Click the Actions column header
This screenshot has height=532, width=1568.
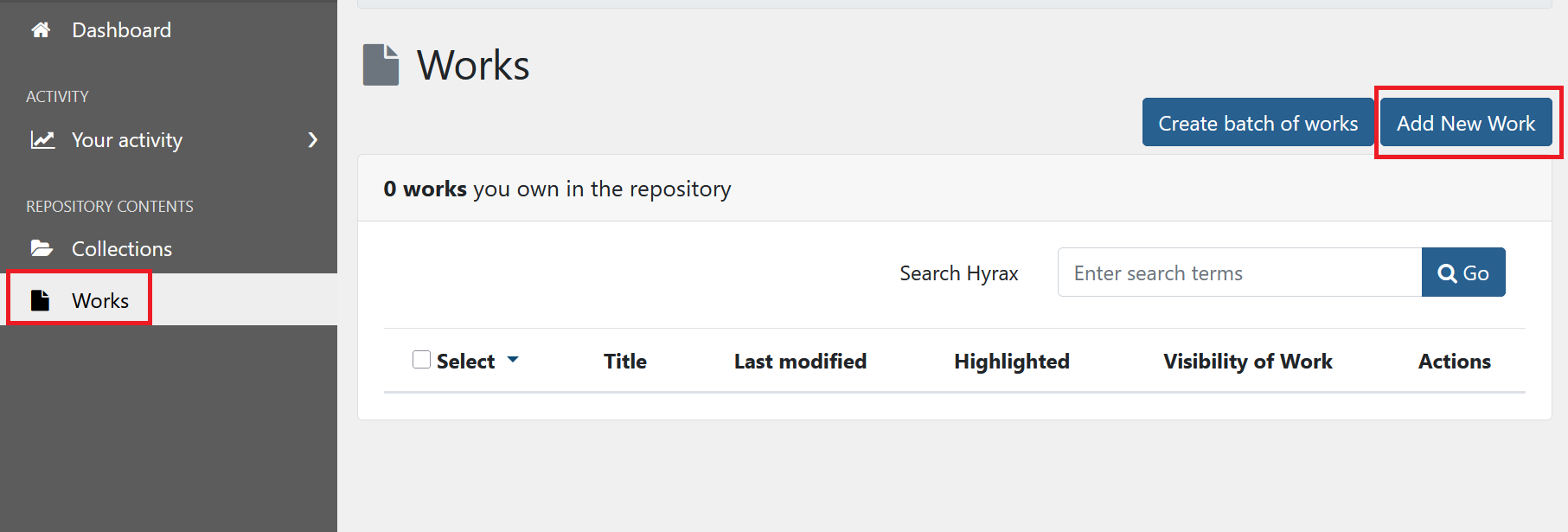[1454, 362]
